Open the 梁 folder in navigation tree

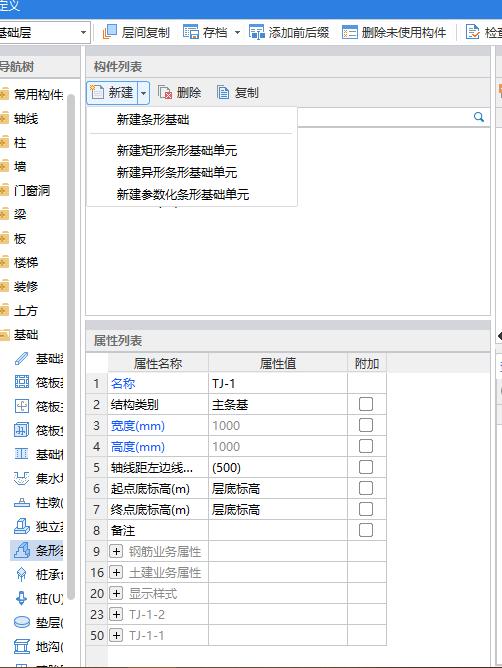tap(4, 214)
